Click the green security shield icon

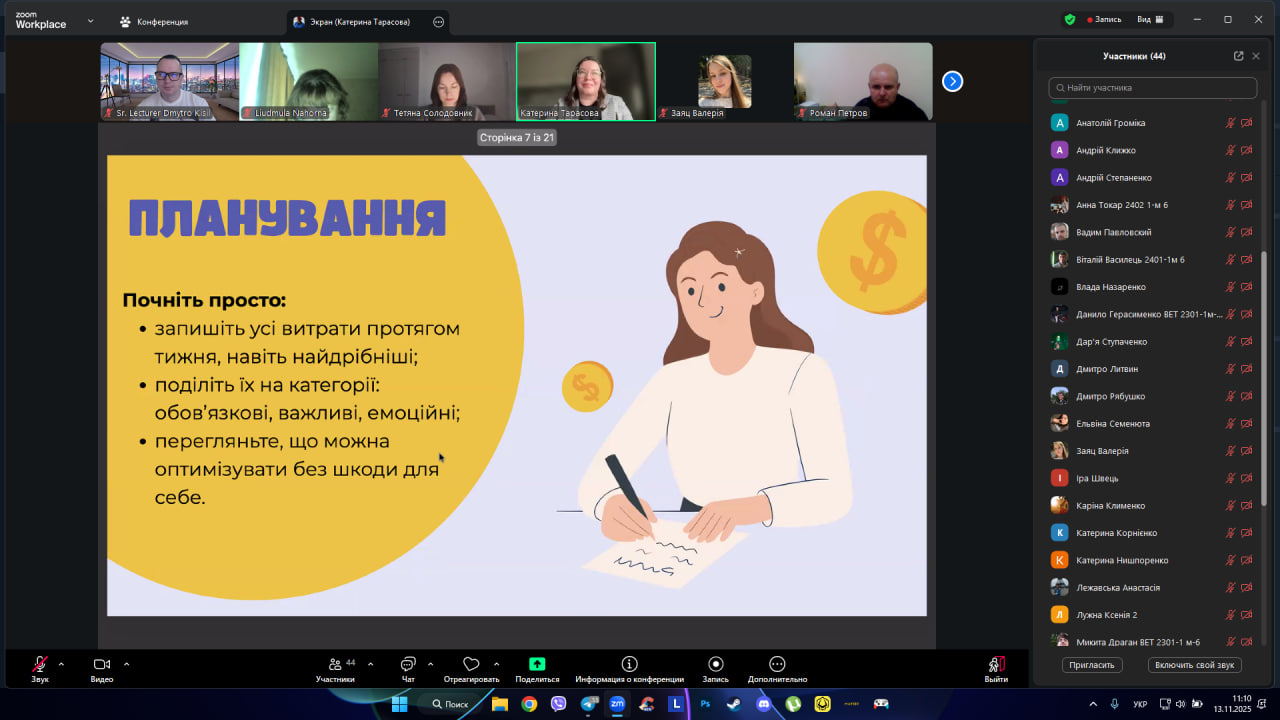click(x=1069, y=20)
